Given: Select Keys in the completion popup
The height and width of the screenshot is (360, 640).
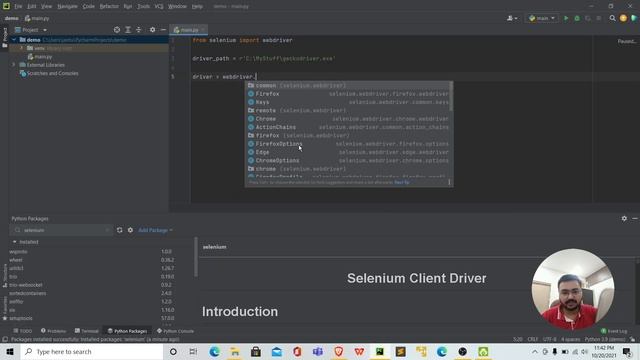Looking at the screenshot, I should tap(349, 102).
